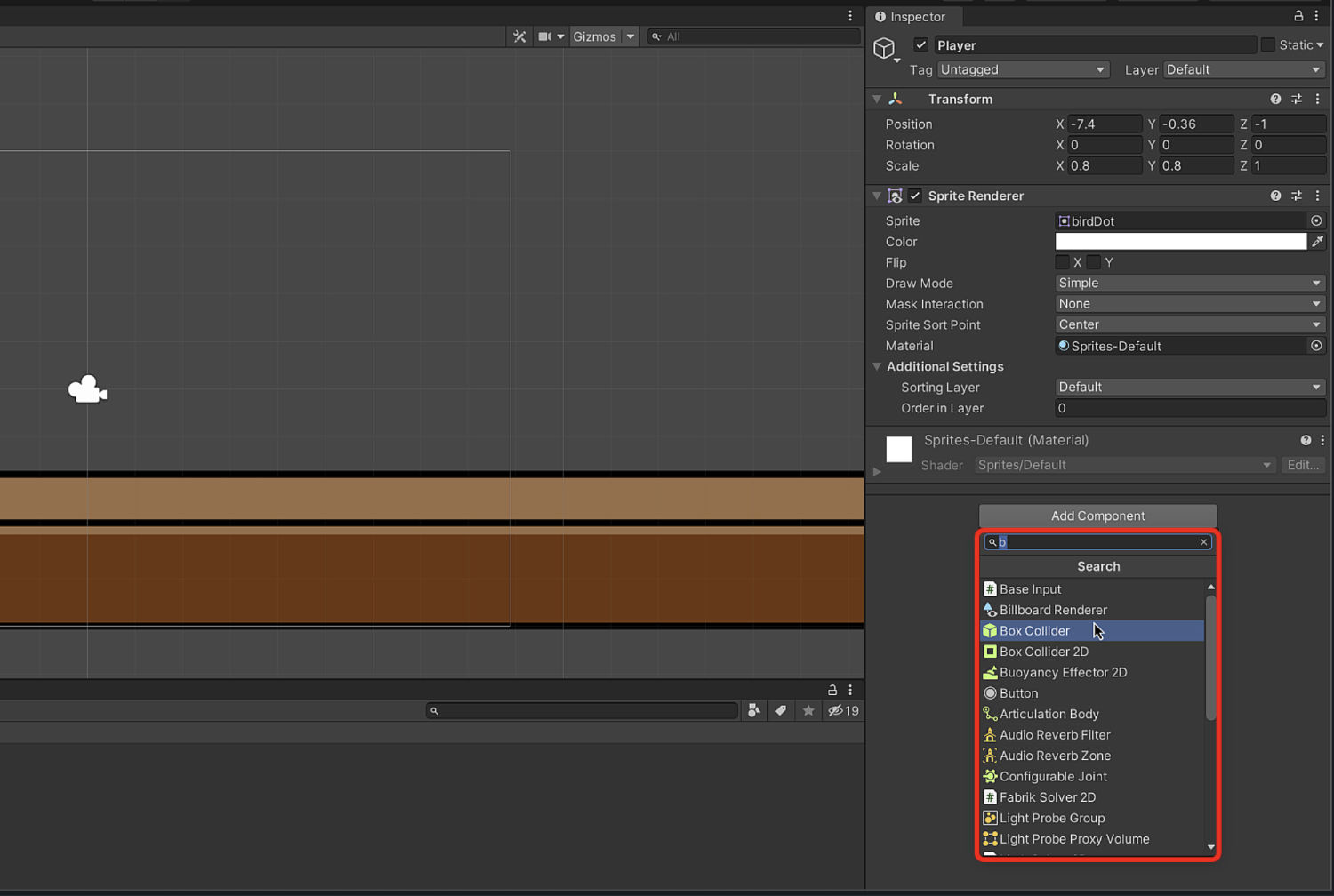Viewport: 1334px width, 896px height.
Task: Open the scene camera settings icon
Action: pyautogui.click(x=545, y=36)
